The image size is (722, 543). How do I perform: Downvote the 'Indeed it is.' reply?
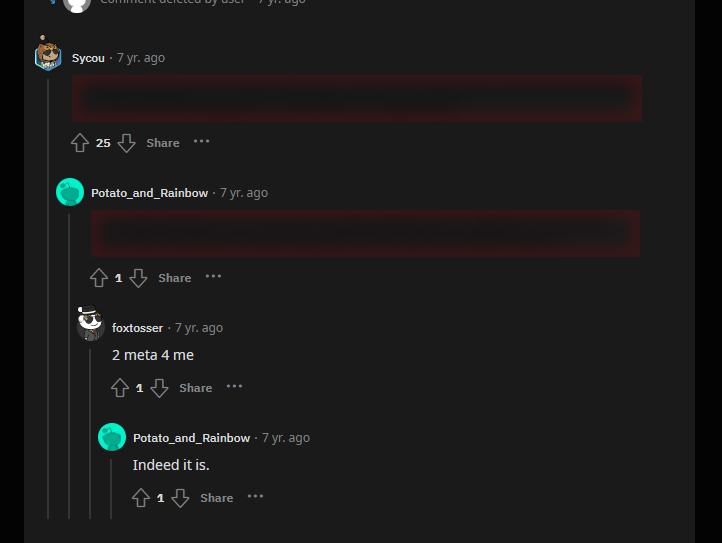(180, 498)
